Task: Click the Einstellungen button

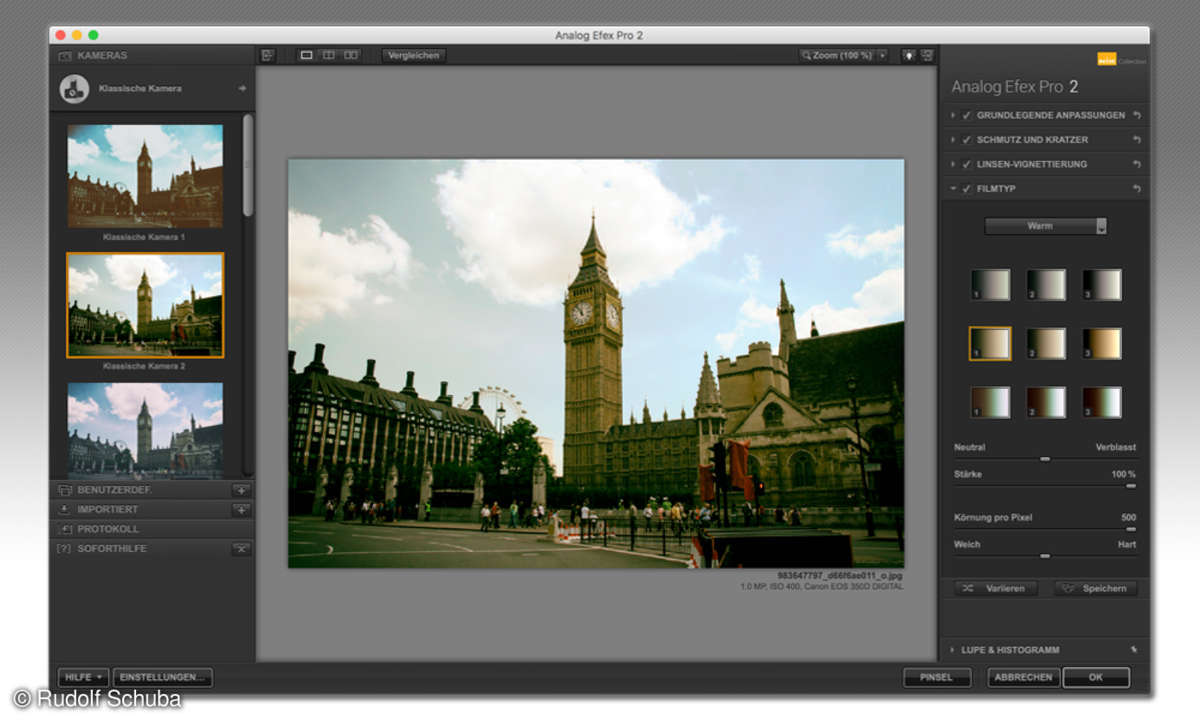Action: [163, 677]
